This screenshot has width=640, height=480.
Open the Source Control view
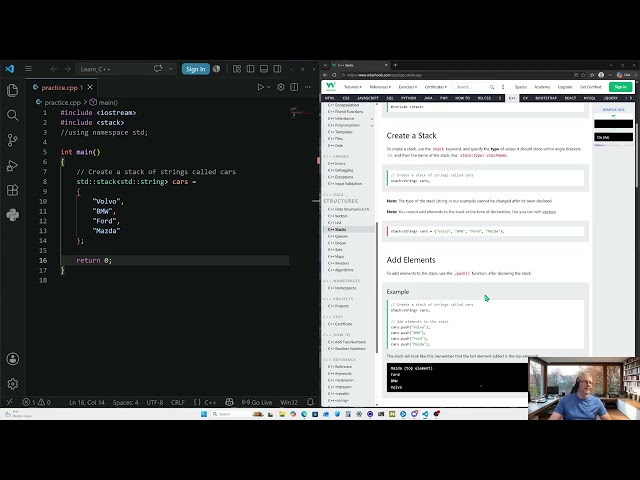tap(13, 140)
